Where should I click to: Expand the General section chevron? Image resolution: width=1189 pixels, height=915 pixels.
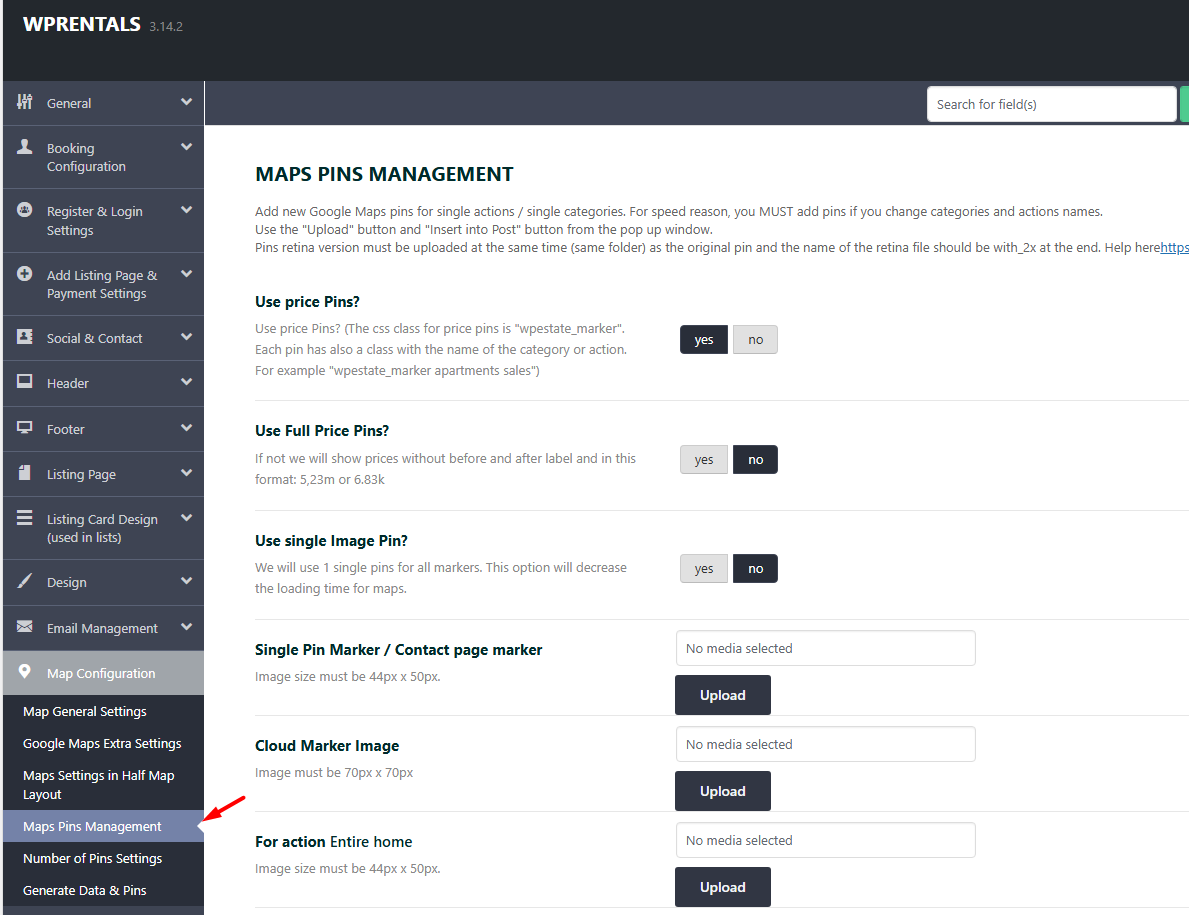(186, 102)
